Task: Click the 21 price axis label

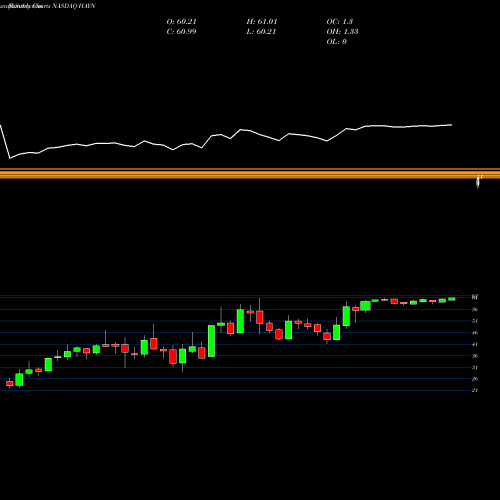Action: coord(475,390)
